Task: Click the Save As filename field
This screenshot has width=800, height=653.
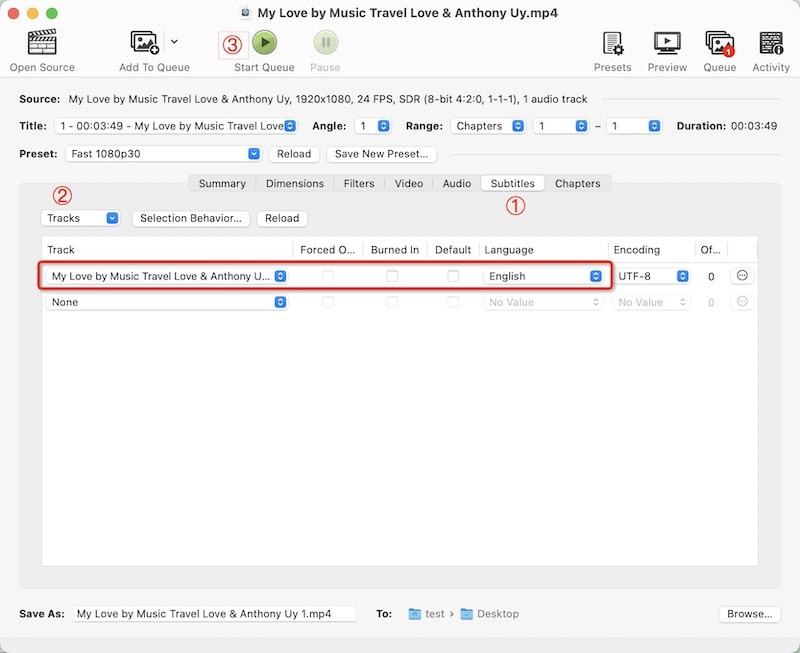Action: click(214, 614)
